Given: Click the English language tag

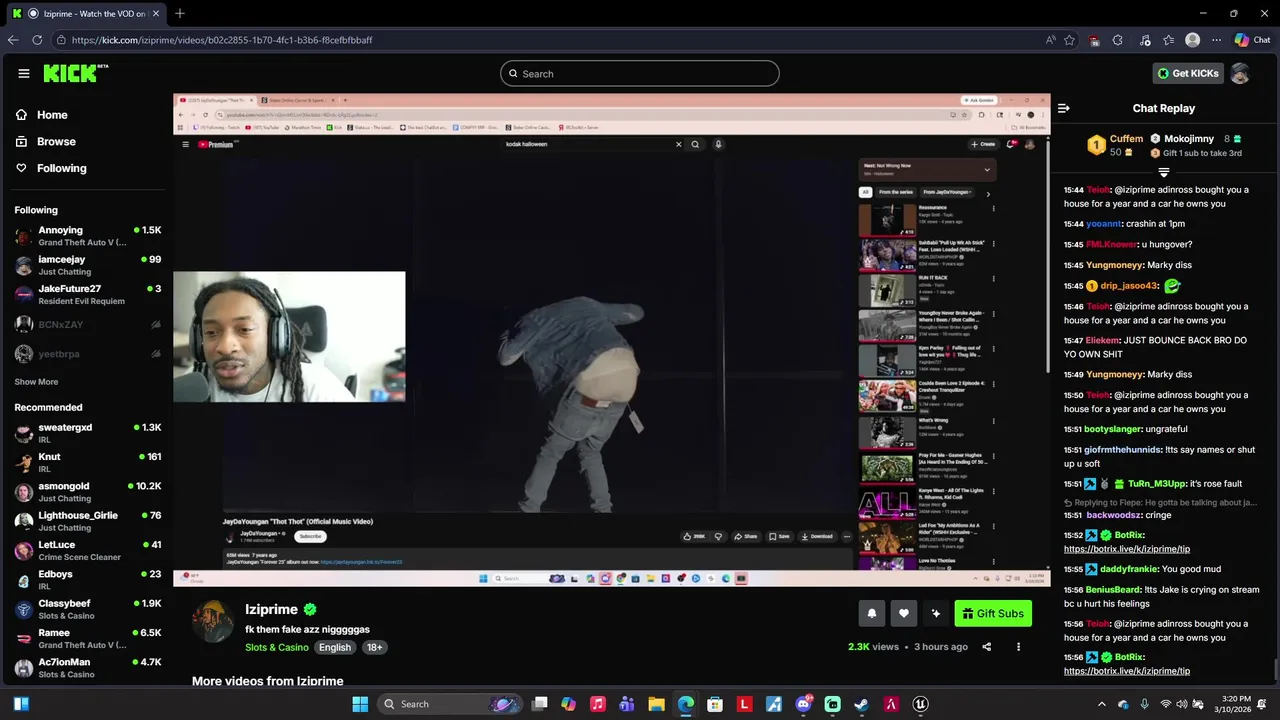Looking at the screenshot, I should point(335,647).
